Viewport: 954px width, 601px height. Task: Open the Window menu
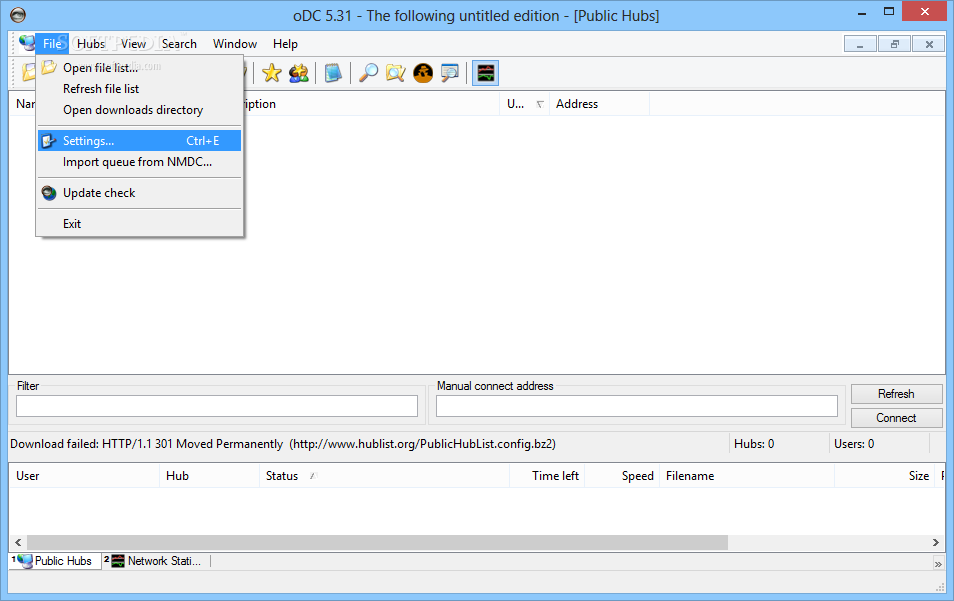click(235, 44)
